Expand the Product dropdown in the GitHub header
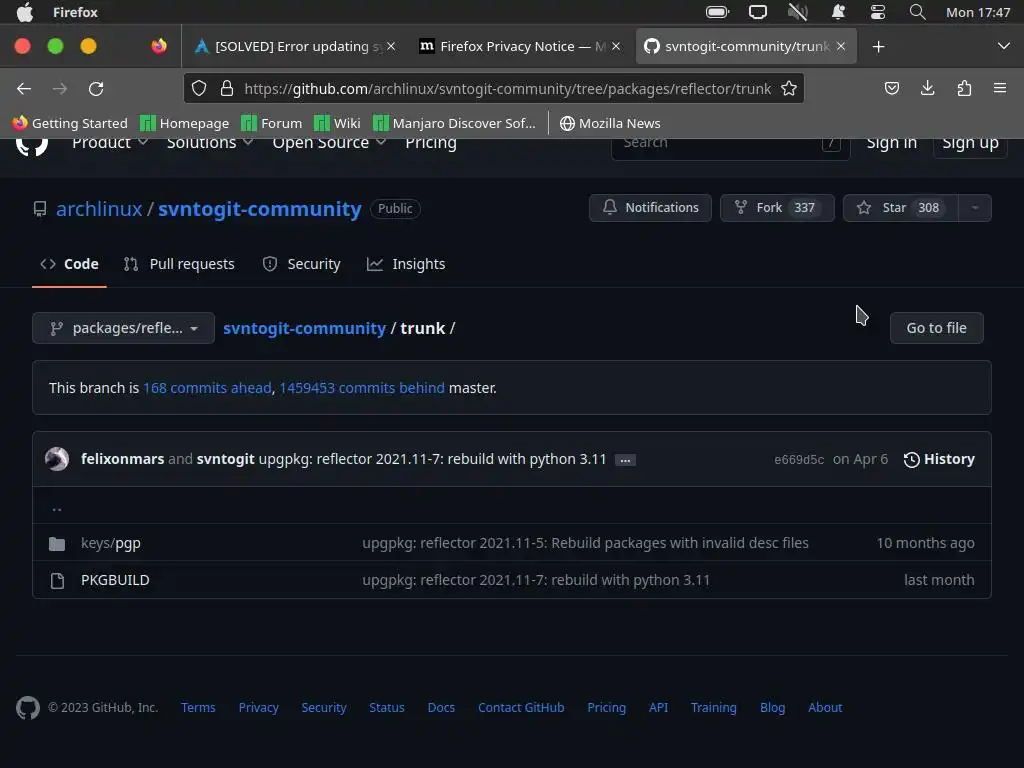1024x768 pixels. (110, 142)
